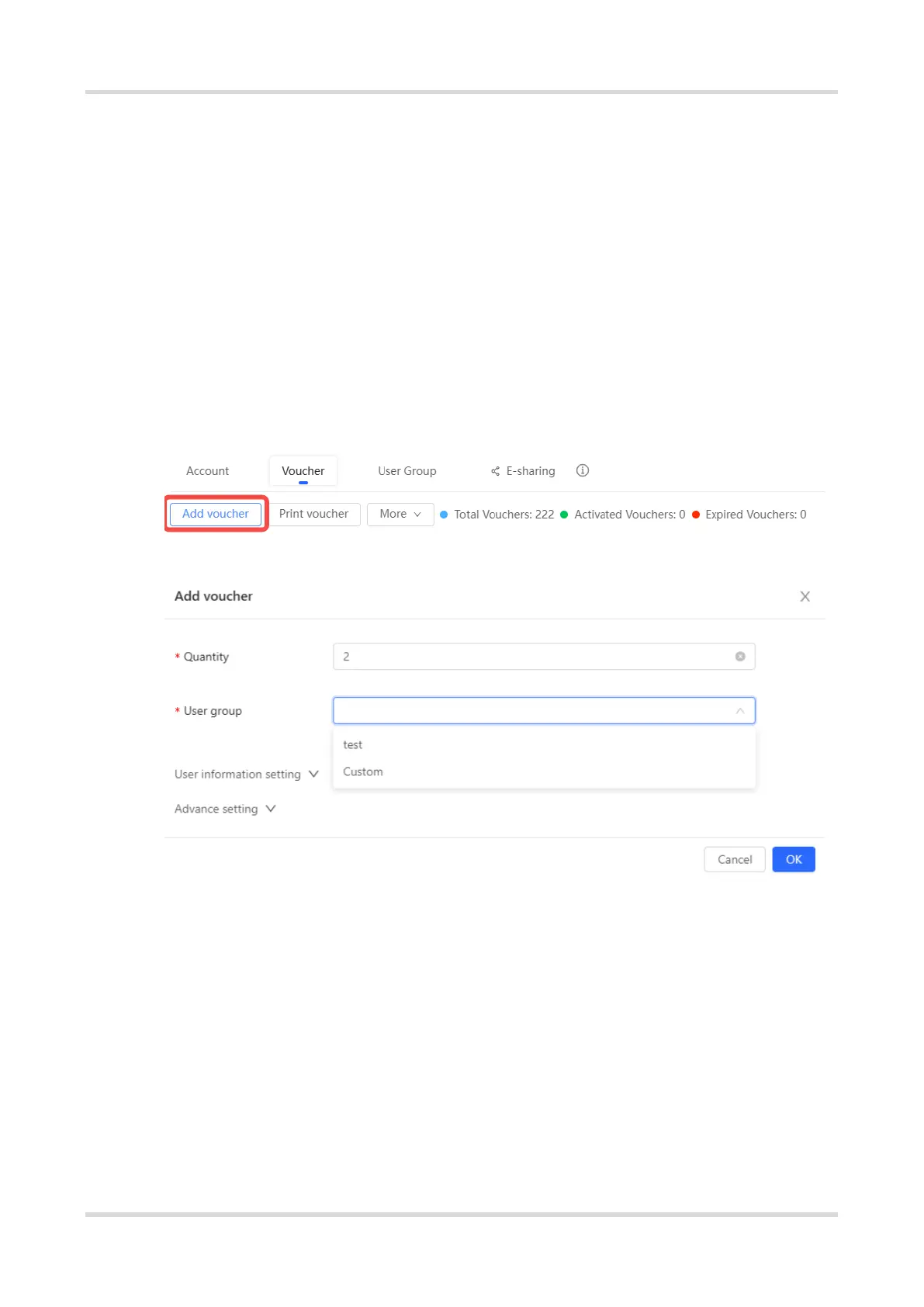Switch to the Account tab

tap(207, 471)
